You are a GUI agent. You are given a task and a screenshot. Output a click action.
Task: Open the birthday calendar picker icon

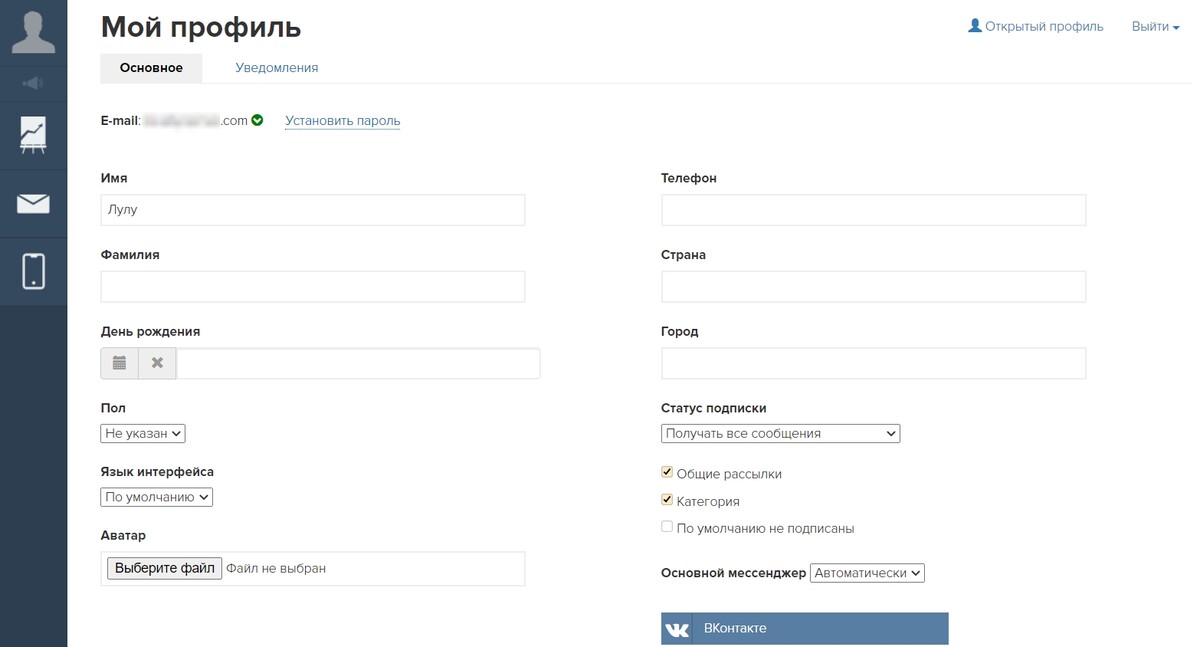[119, 363]
